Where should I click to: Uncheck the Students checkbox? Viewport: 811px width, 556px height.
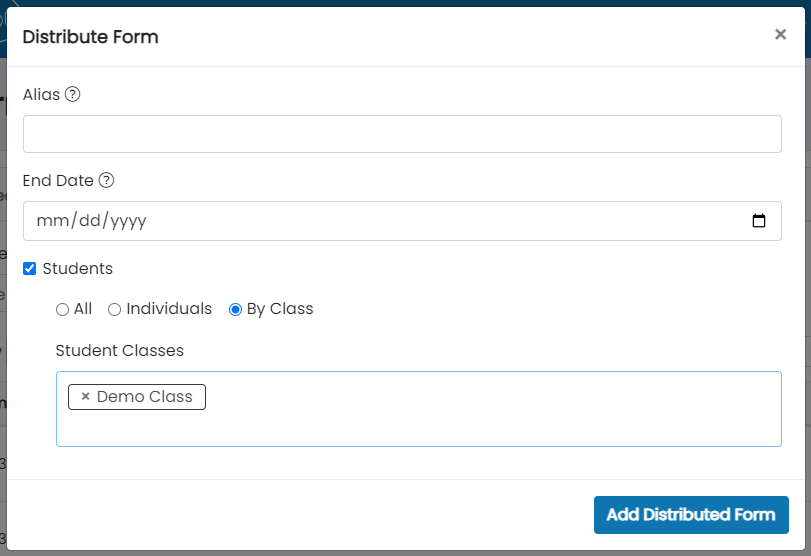coord(29,268)
